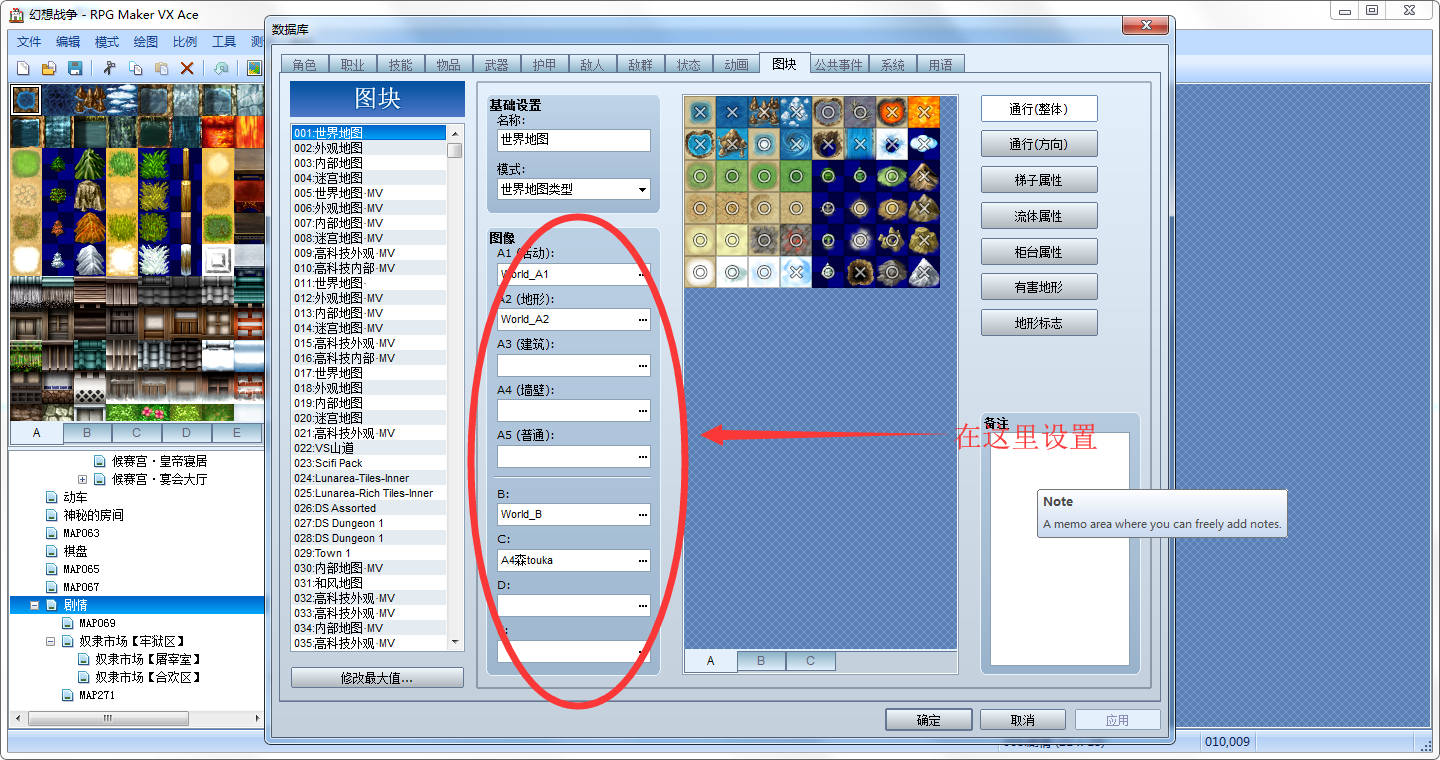Open the 文件 menu in main window
1440x760 pixels.
(29, 42)
